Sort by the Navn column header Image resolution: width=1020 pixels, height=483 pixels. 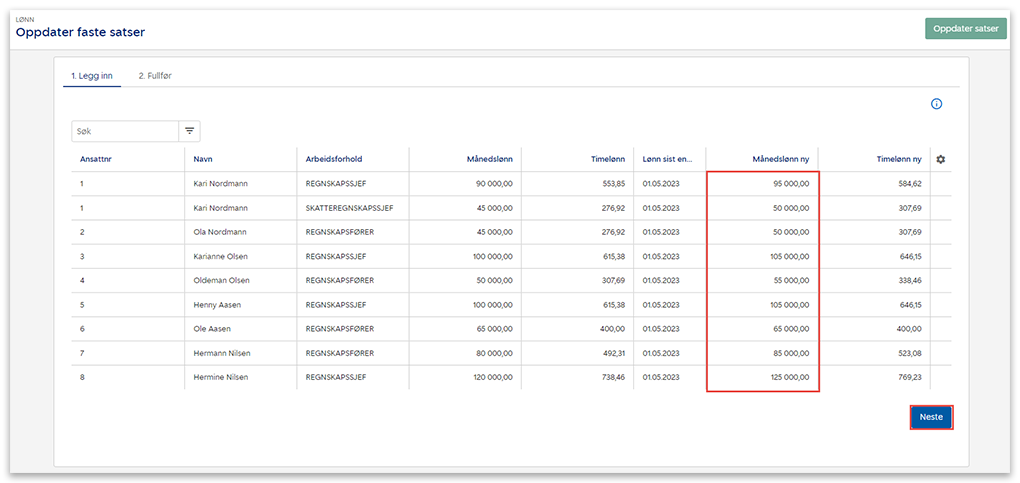(x=203, y=160)
